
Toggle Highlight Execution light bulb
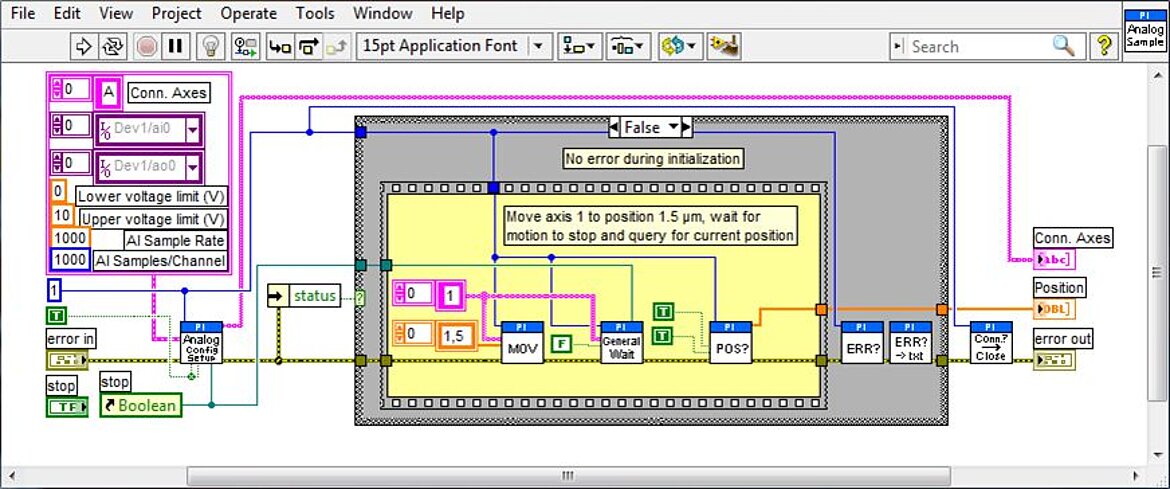pyautogui.click(x=211, y=46)
